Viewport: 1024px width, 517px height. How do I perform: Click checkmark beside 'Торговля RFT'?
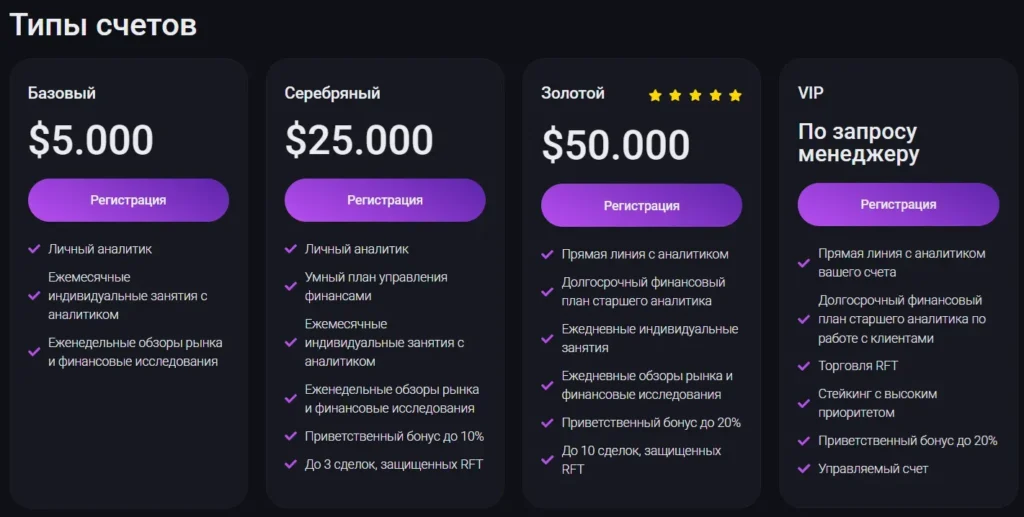804,366
